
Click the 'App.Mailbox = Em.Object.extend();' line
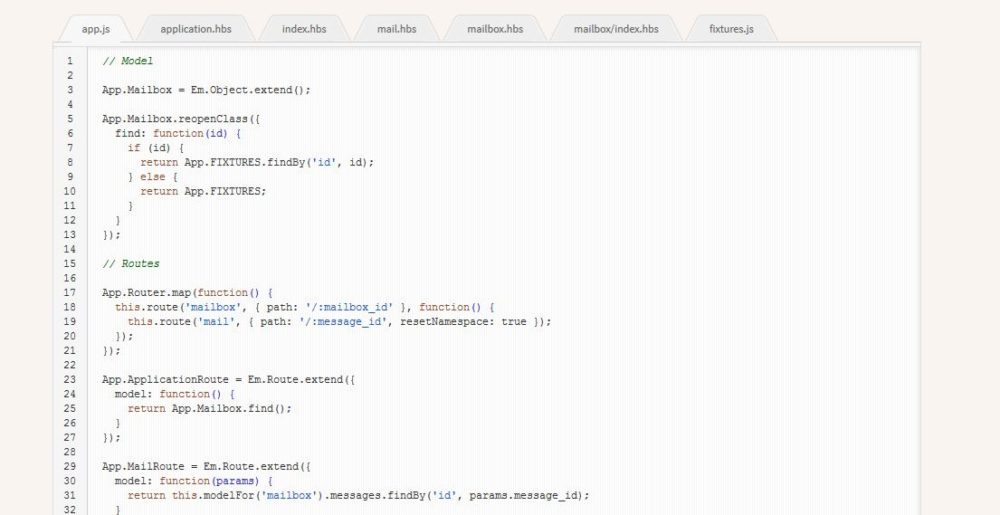point(206,90)
